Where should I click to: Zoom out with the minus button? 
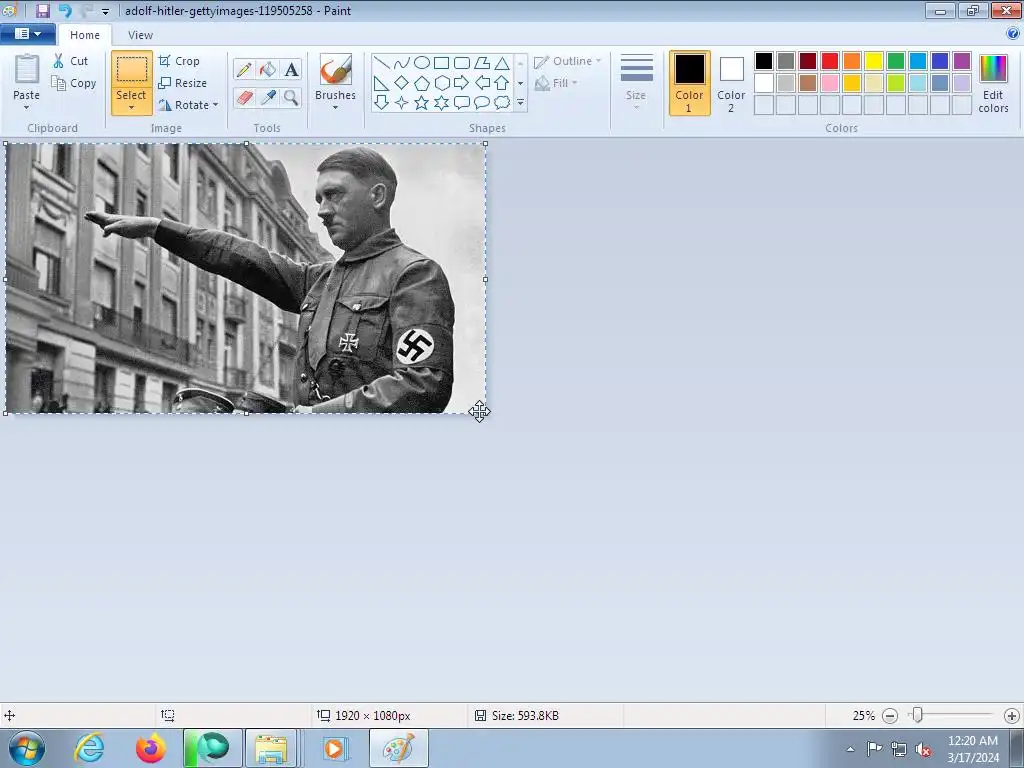click(x=889, y=716)
